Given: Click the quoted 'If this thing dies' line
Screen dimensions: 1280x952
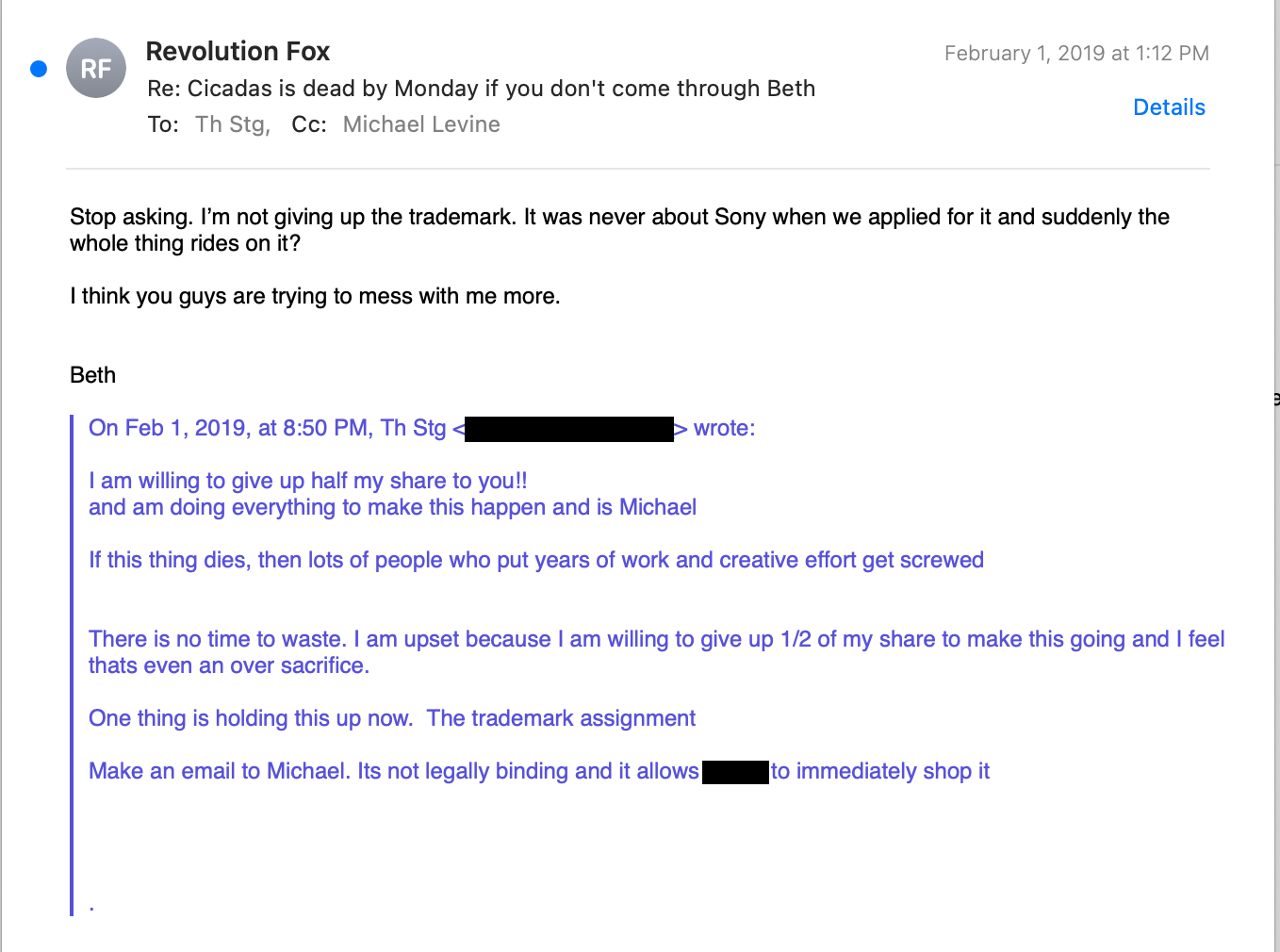Looking at the screenshot, I should (536, 560).
